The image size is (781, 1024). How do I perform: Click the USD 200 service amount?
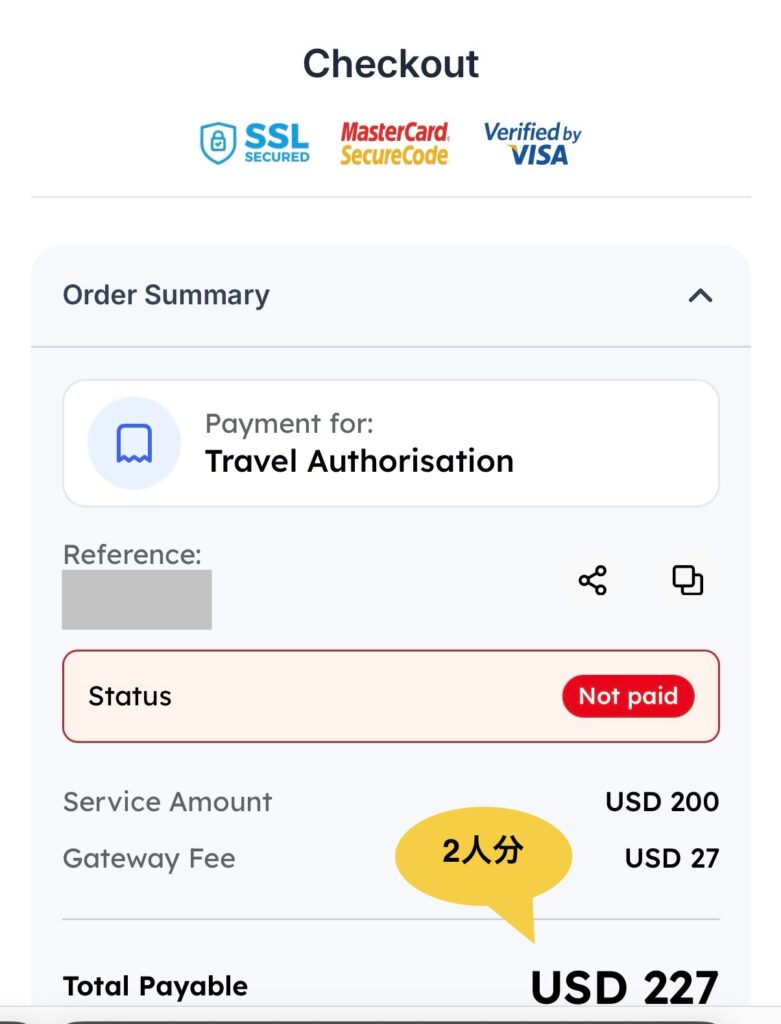click(662, 802)
